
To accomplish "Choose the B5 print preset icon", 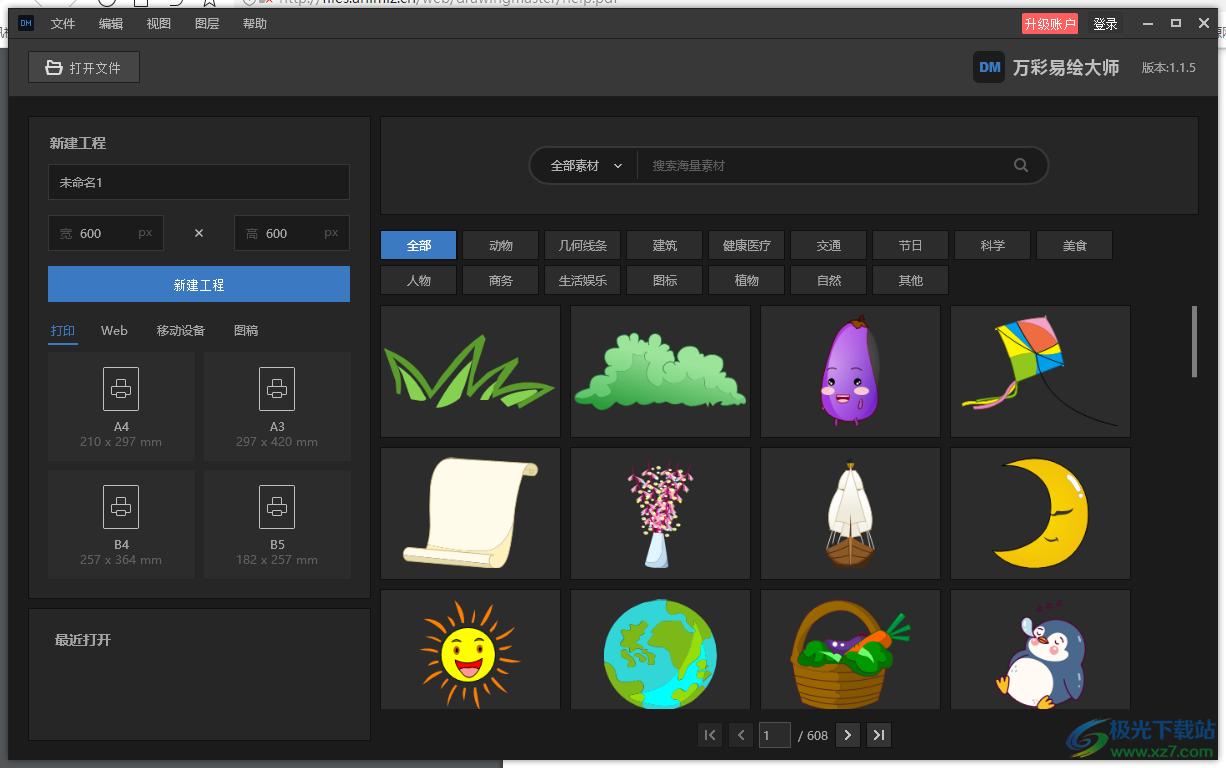I will pos(277,507).
